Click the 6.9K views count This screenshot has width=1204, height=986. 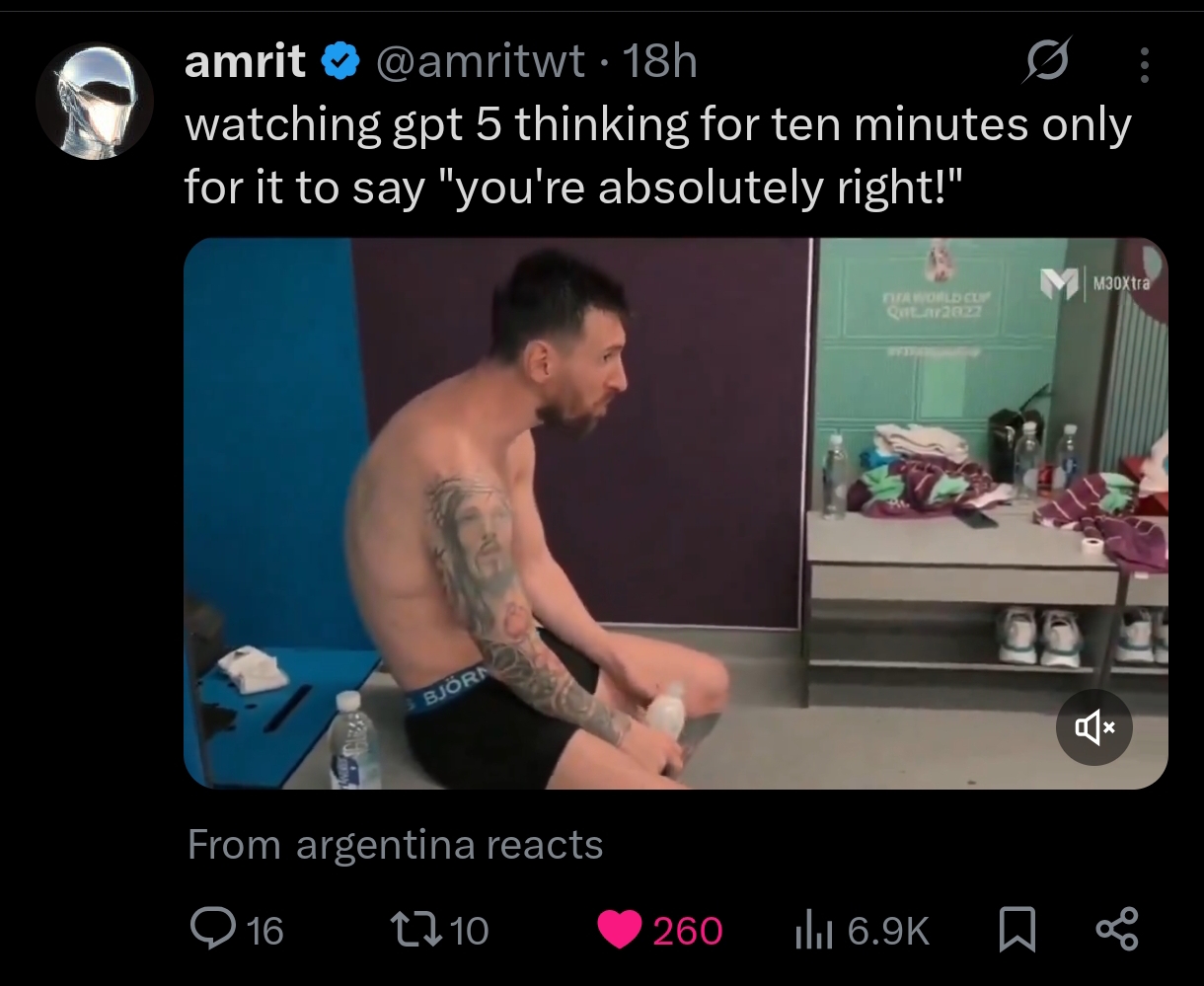[x=887, y=930]
